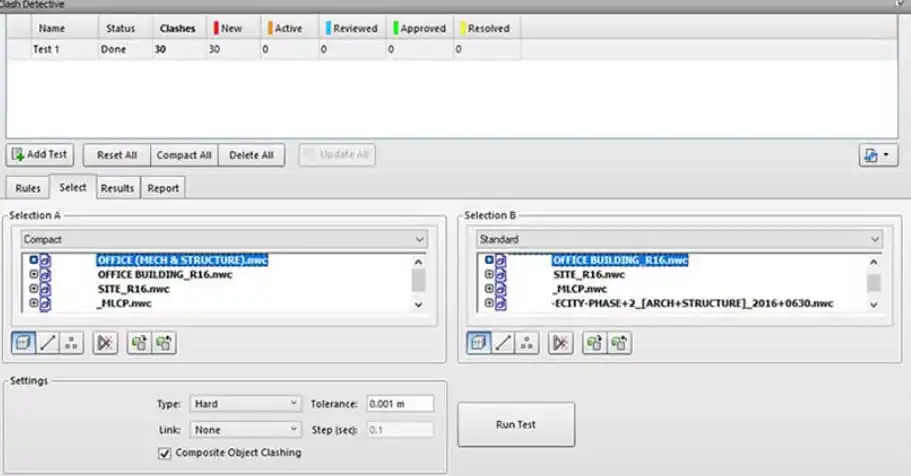The height and width of the screenshot is (476, 911).
Task: Switch to the Rules tab
Action: [x=28, y=188]
